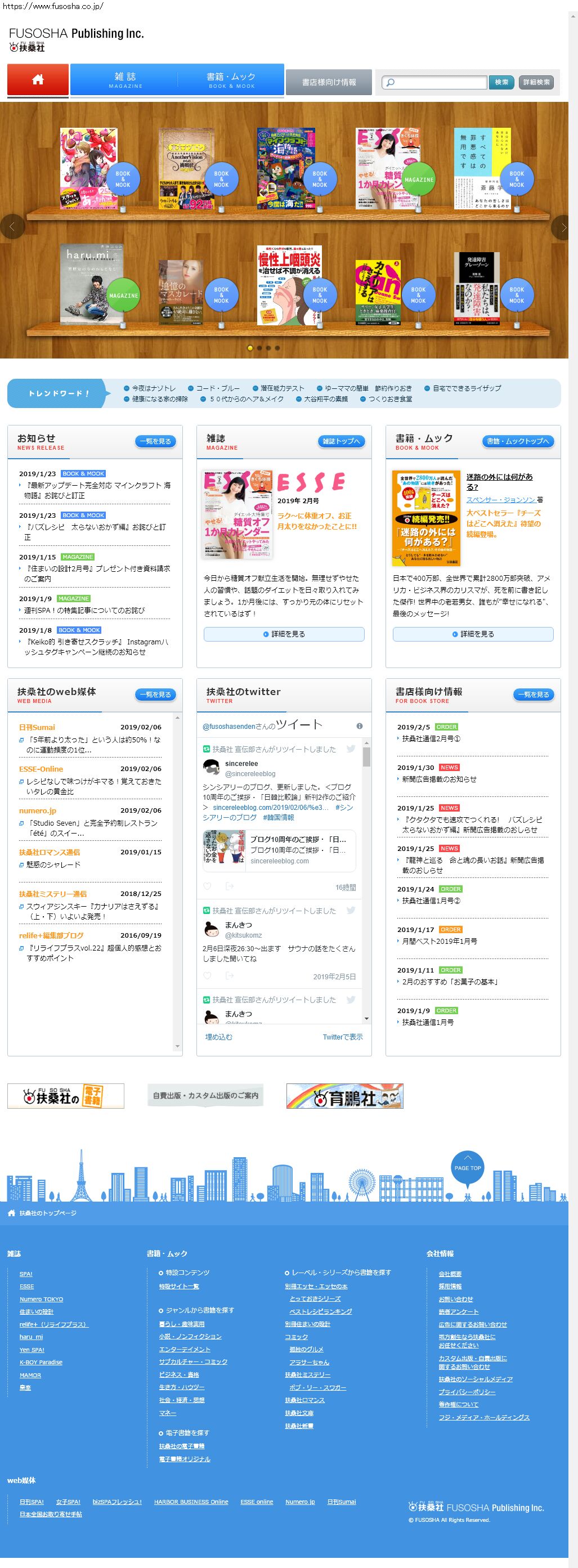Click BOOK & MOOK badge beside Minecraft cover
578x1568 pixels.
pyautogui.click(x=320, y=179)
